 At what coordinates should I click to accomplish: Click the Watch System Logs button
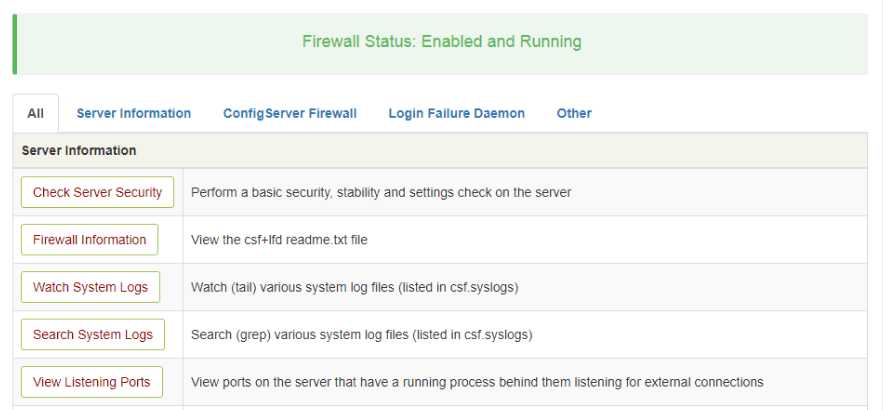click(x=90, y=287)
